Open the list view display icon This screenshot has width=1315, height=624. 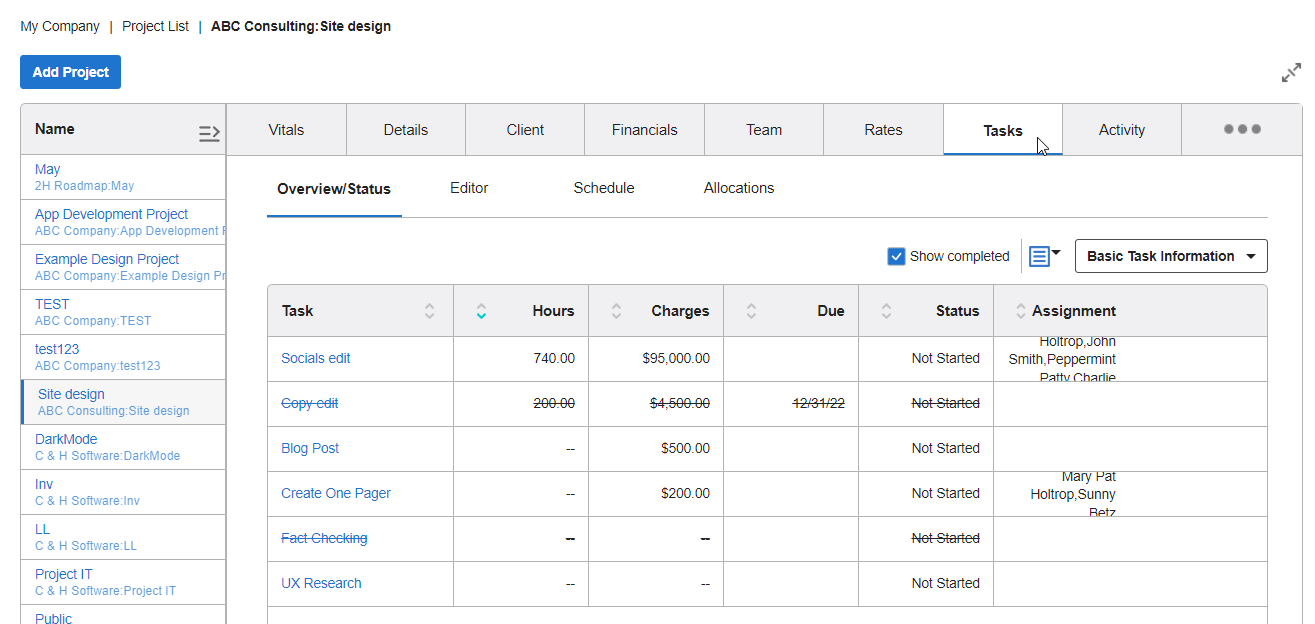(x=1038, y=256)
